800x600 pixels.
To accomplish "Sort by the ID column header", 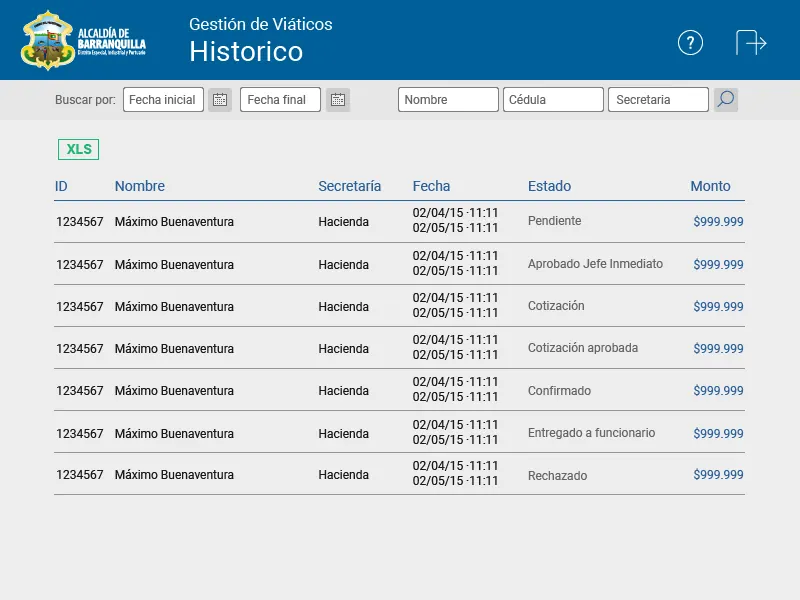I will coord(61,186).
